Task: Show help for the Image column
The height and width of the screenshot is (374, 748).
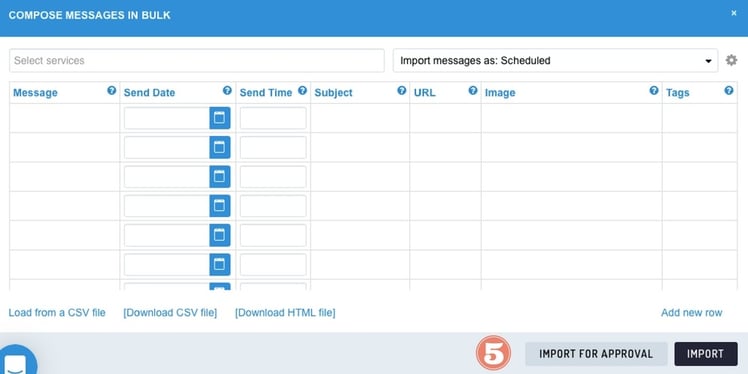Action: tap(654, 91)
